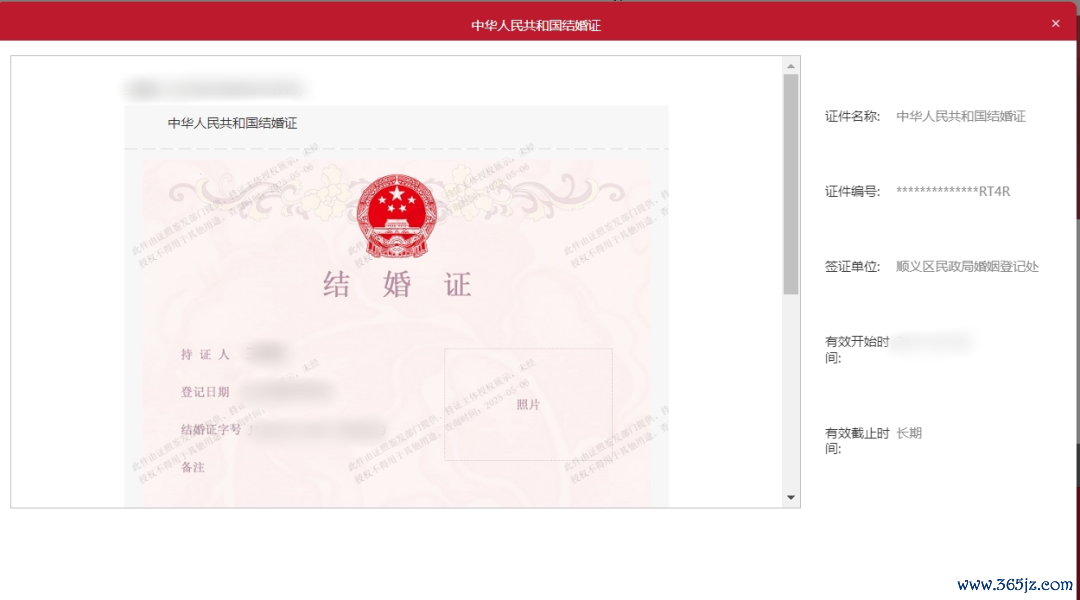
Task: Select the 结婚证字号 label on the certificate
Action: tap(211, 430)
